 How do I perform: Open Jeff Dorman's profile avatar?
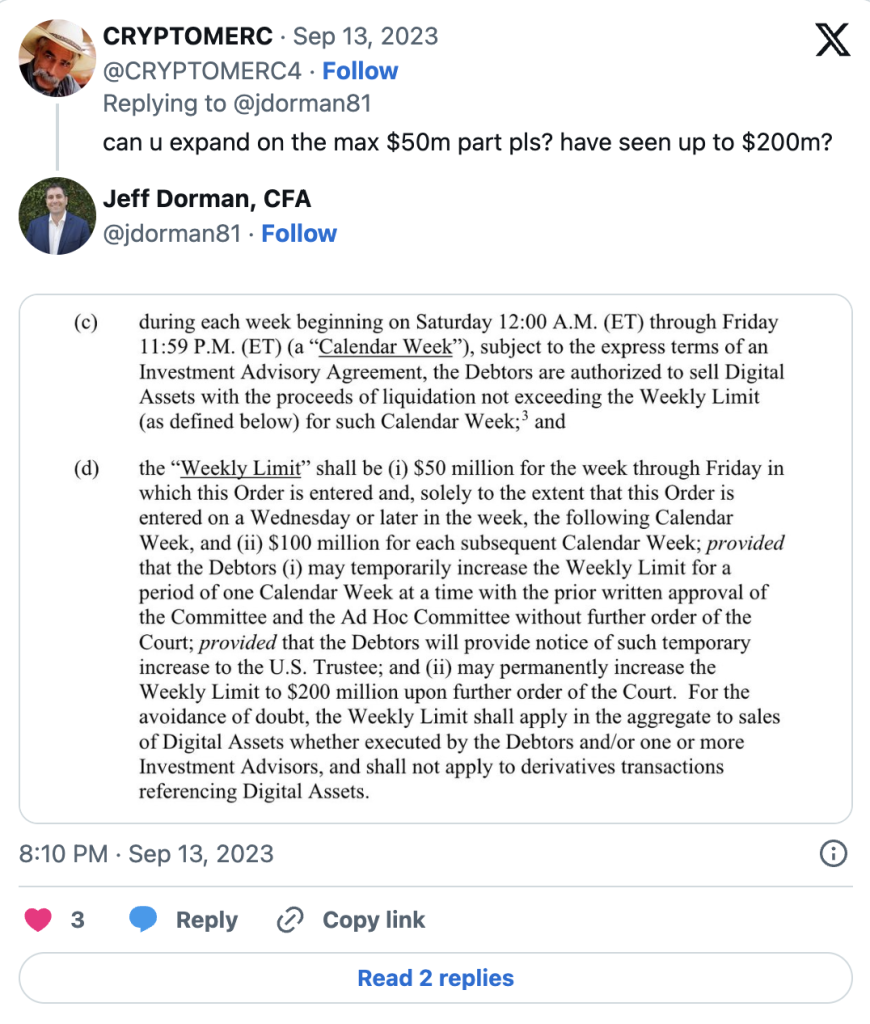pyautogui.click(x=58, y=216)
